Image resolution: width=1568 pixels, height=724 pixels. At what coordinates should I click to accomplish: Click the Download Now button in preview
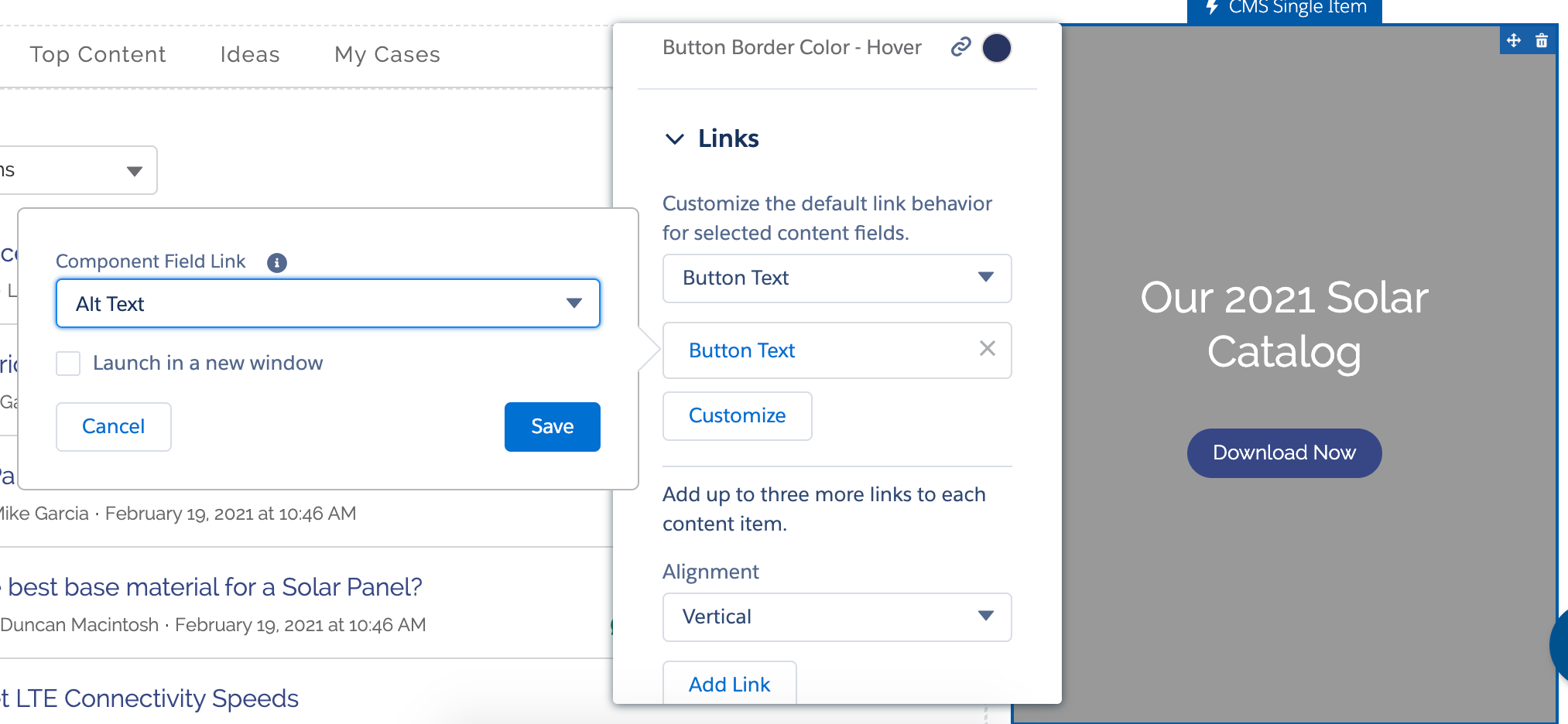coord(1284,453)
